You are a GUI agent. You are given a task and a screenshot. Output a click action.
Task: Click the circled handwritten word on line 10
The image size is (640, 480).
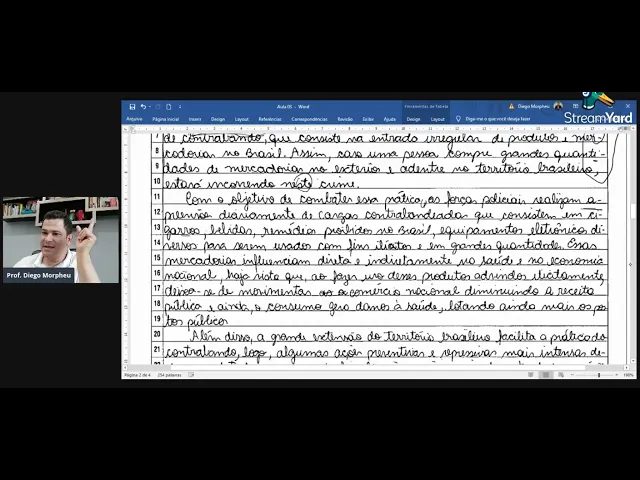point(304,183)
